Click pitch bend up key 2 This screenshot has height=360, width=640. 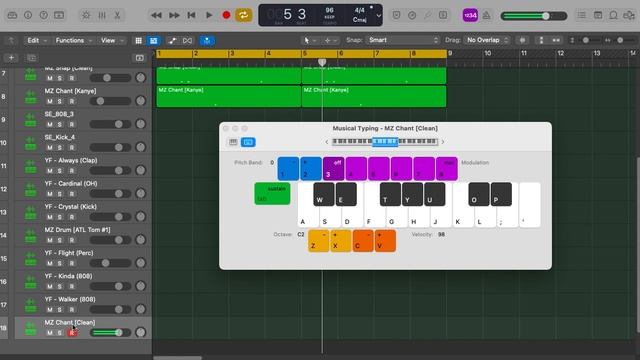(x=311, y=169)
